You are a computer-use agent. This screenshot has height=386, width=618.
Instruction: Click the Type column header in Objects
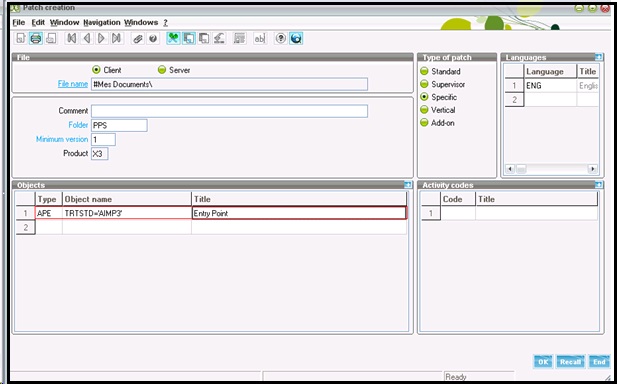49,199
